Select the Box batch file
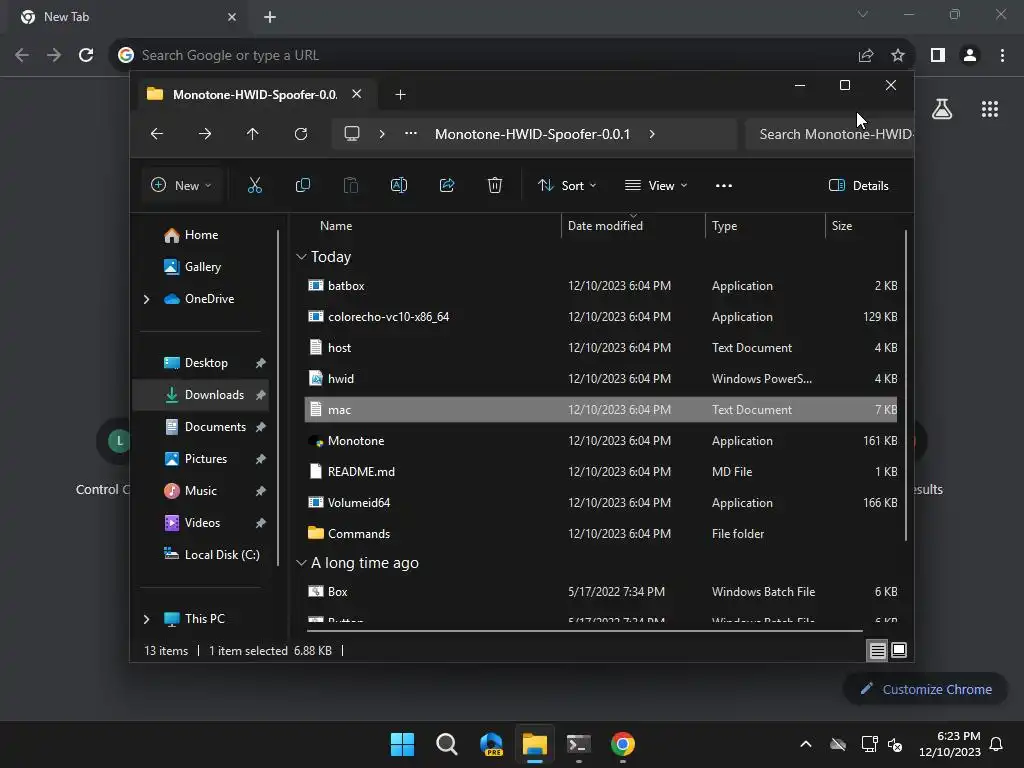The image size is (1024, 768). click(x=601, y=592)
